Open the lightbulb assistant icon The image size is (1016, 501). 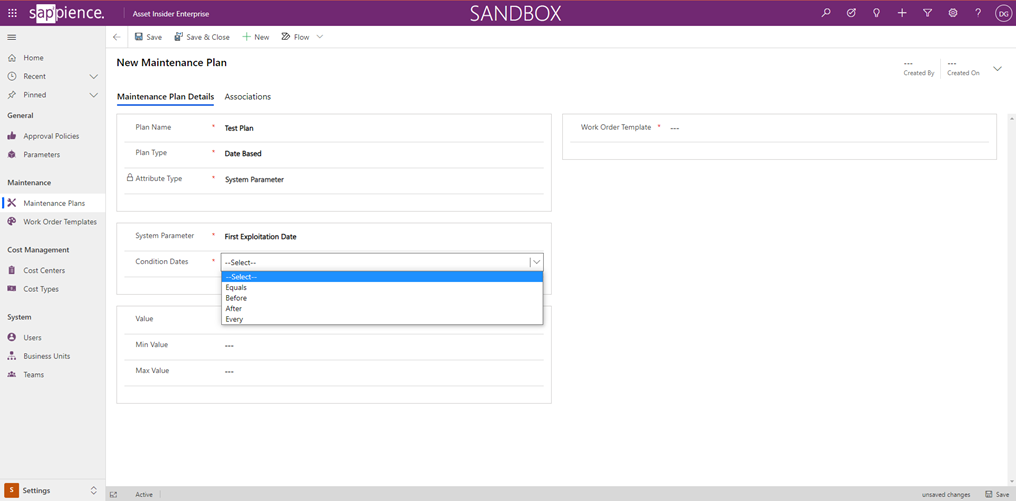click(x=876, y=13)
